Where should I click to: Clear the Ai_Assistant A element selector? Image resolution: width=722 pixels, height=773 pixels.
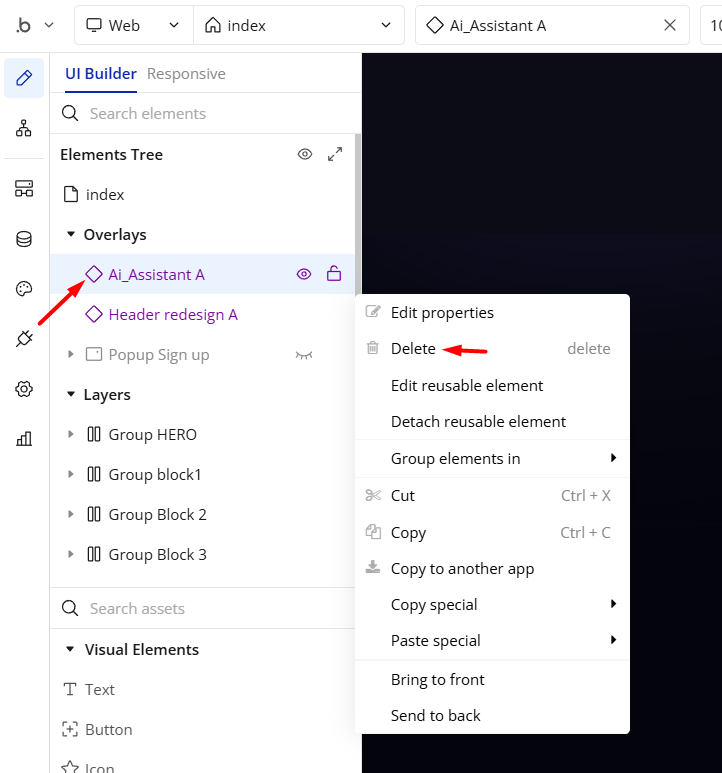pyautogui.click(x=670, y=25)
